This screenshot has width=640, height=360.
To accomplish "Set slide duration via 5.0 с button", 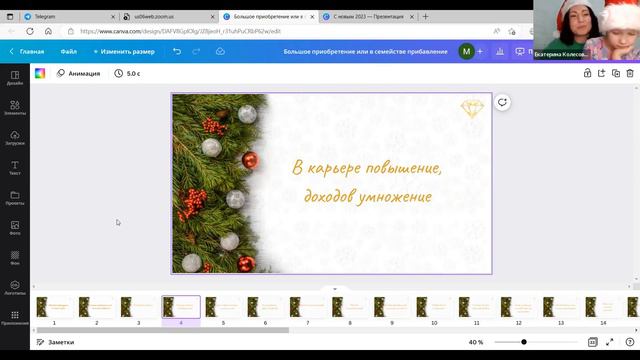I will click(127, 73).
